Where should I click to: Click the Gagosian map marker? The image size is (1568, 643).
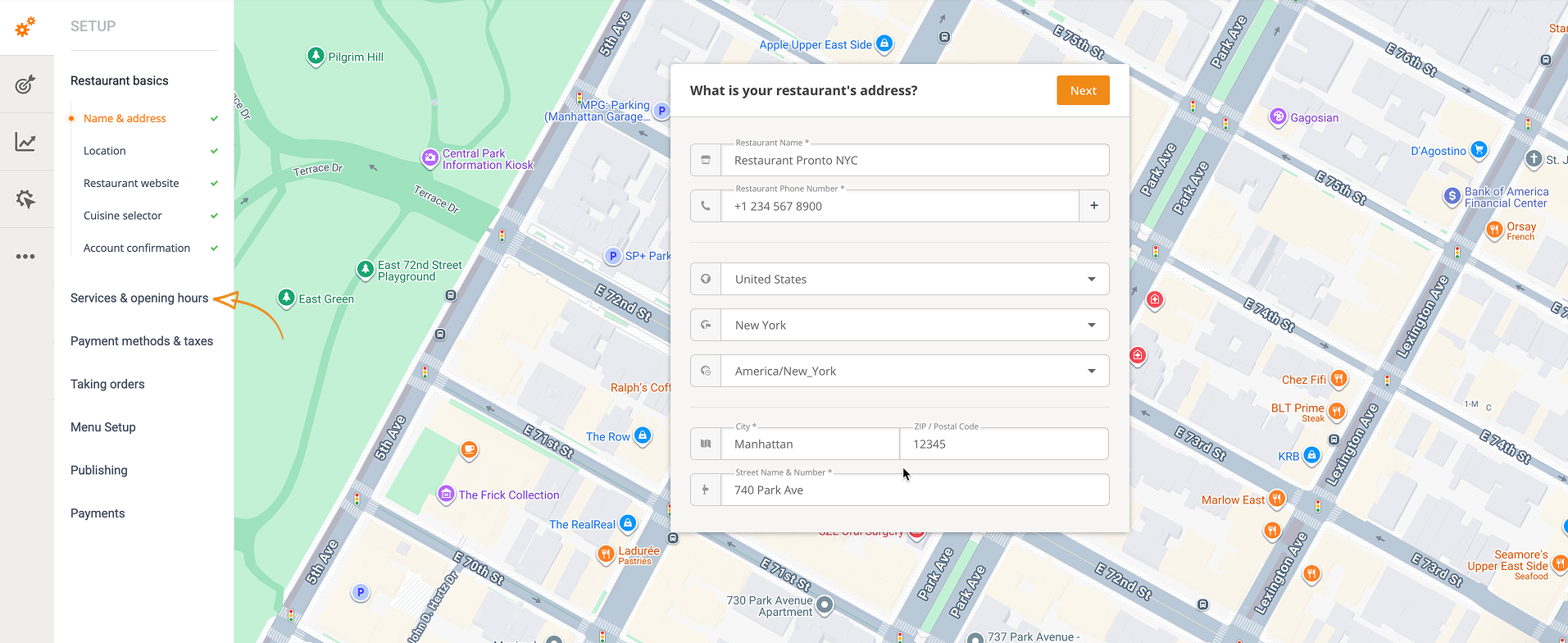(1277, 117)
